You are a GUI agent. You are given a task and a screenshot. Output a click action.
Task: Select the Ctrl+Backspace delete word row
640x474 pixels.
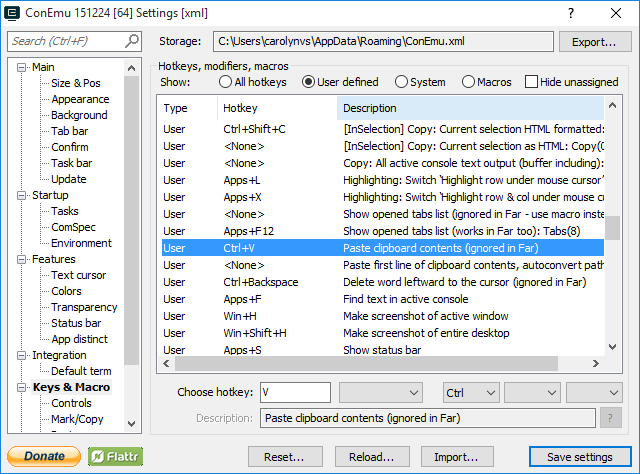click(383, 283)
